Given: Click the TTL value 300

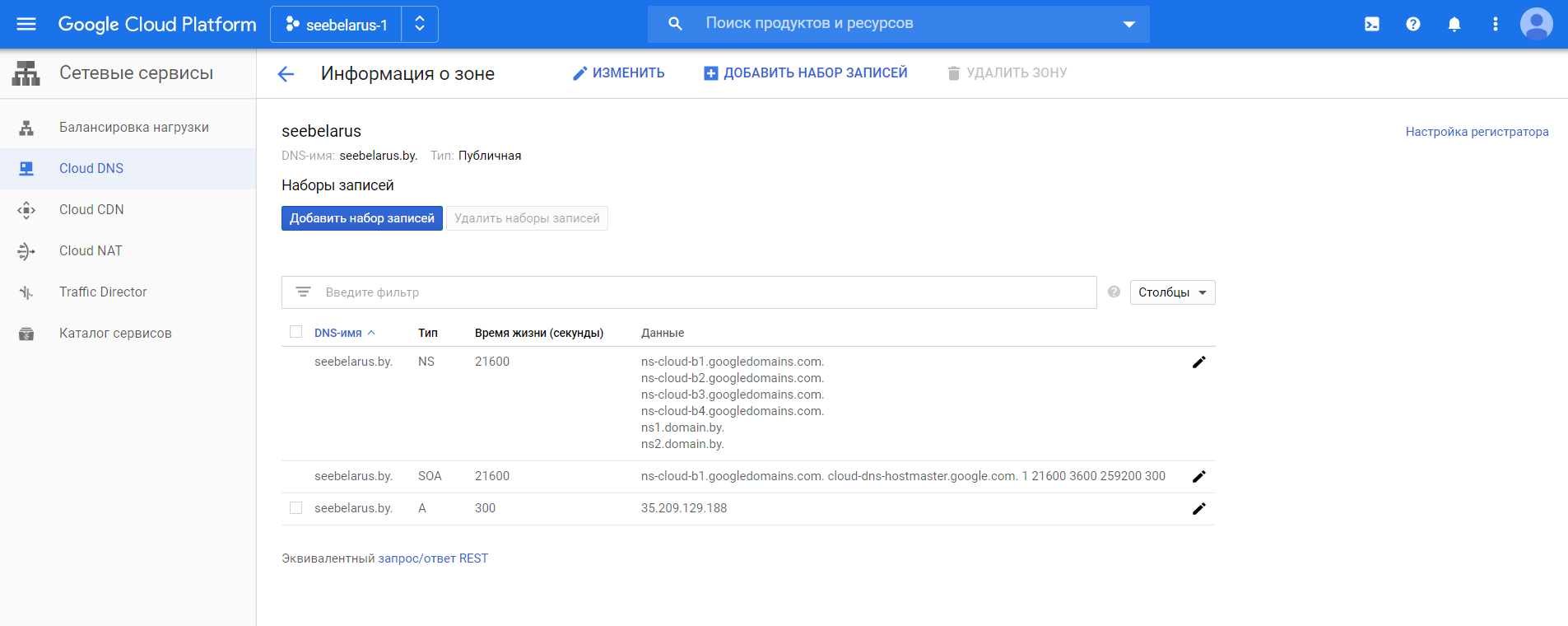Looking at the screenshot, I should tap(485, 508).
